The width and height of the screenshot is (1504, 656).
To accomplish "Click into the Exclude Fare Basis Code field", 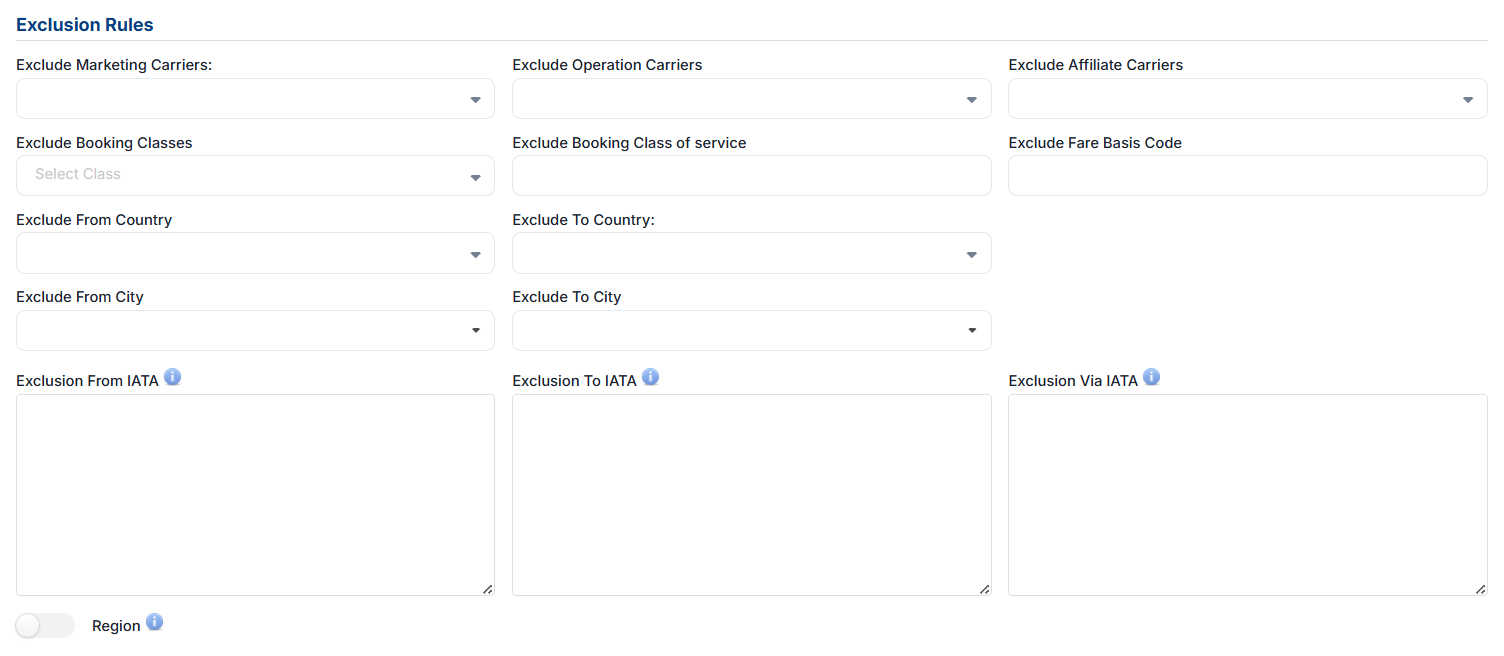I will (x=1247, y=176).
